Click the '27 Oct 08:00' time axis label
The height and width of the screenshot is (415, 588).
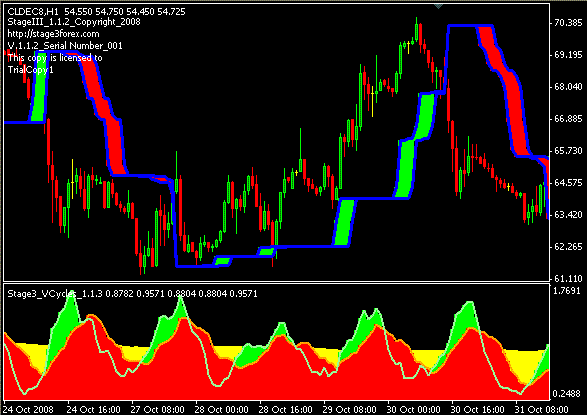click(x=158, y=409)
